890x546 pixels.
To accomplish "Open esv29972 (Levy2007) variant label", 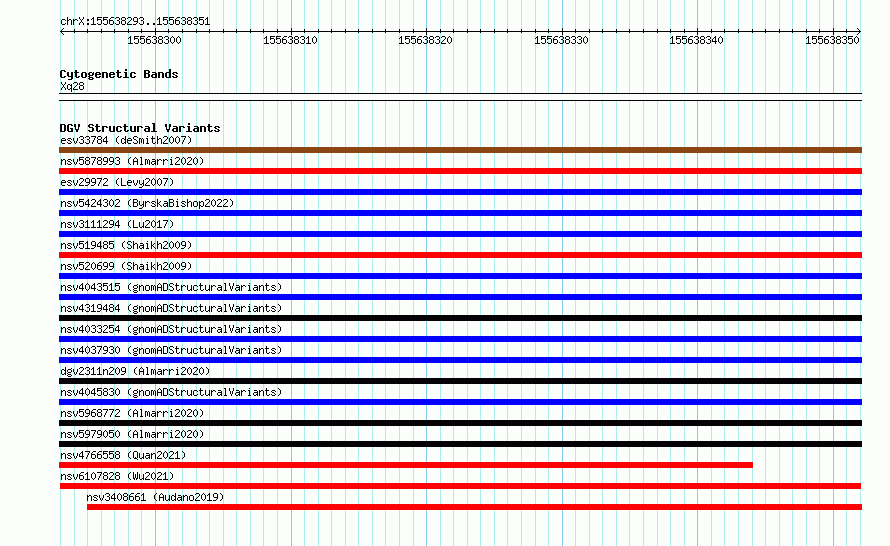I will [117, 182].
